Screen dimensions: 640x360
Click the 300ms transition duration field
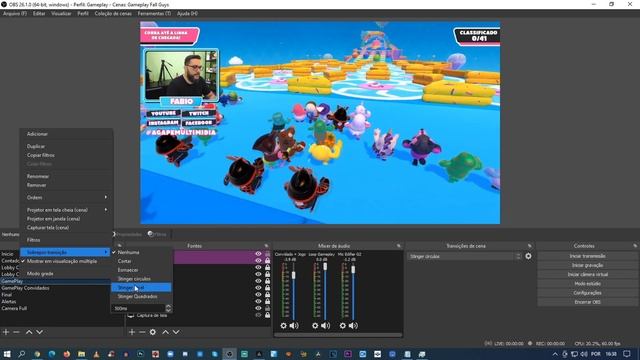(138, 309)
